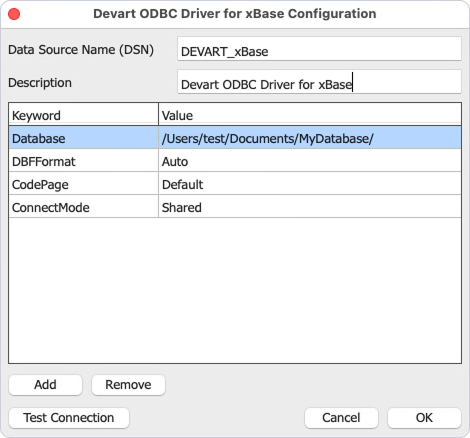This screenshot has width=470, height=438.
Task: Select the ConnectMode keyword cell
Action: coord(83,207)
